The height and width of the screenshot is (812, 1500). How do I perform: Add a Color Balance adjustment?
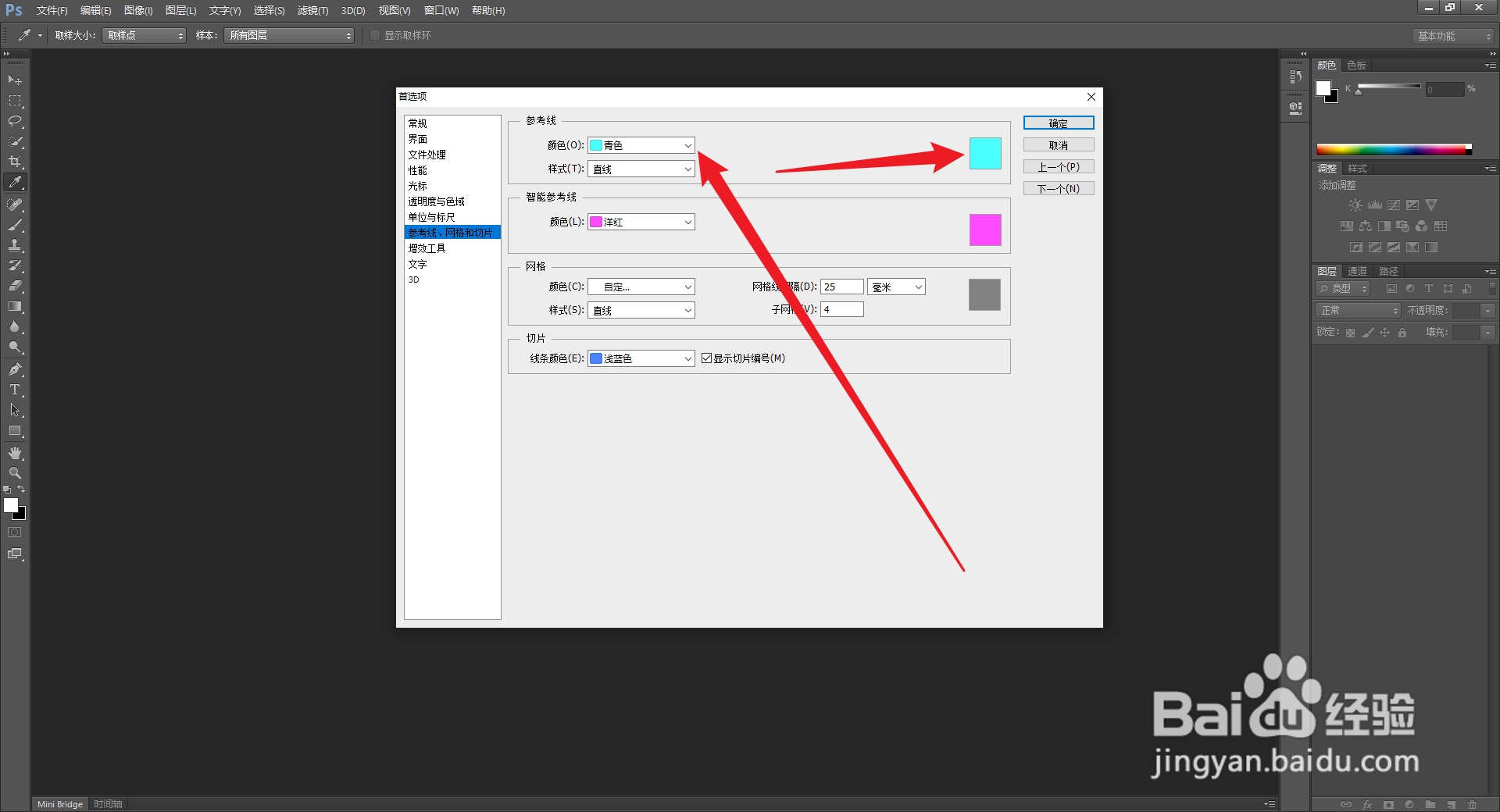pos(1365,226)
